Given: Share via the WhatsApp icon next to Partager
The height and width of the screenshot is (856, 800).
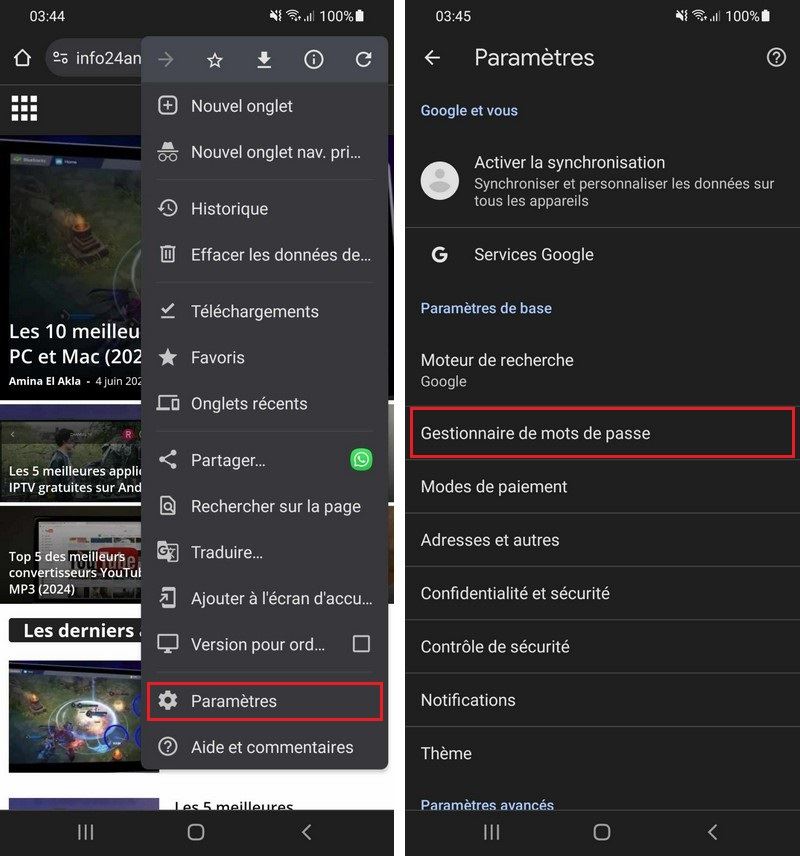Looking at the screenshot, I should tap(361, 459).
